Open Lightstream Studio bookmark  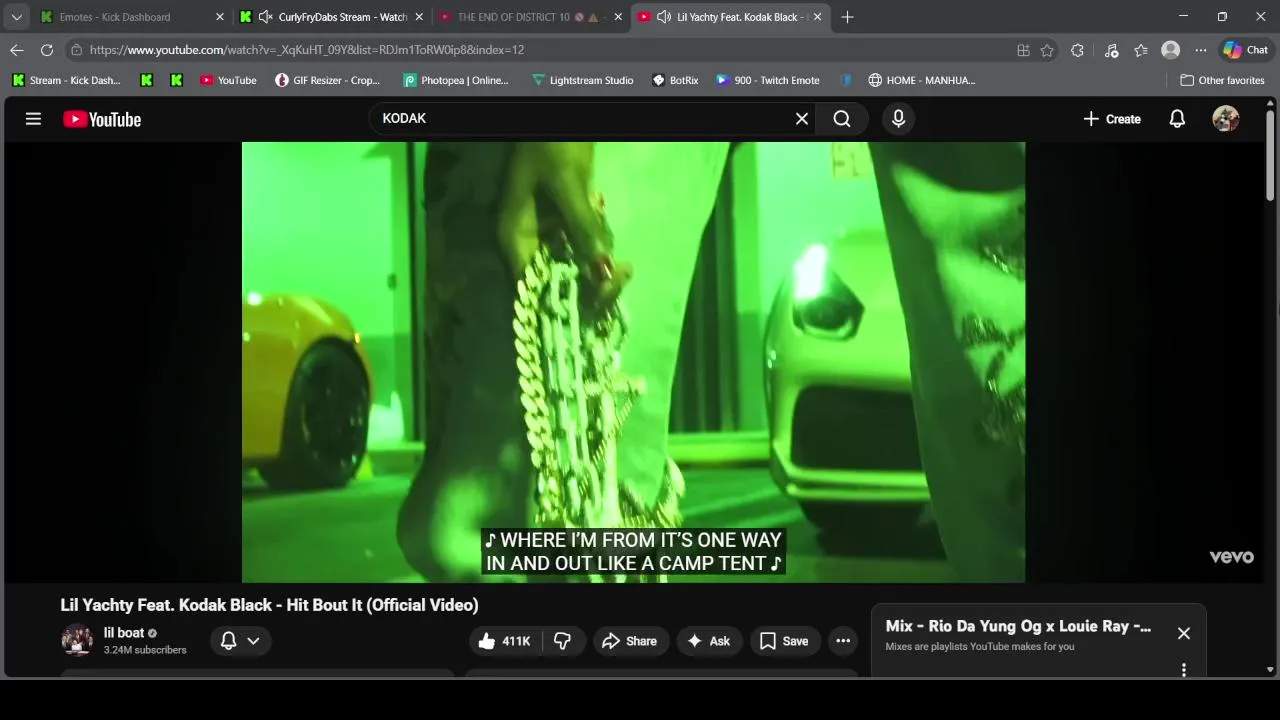pos(582,80)
